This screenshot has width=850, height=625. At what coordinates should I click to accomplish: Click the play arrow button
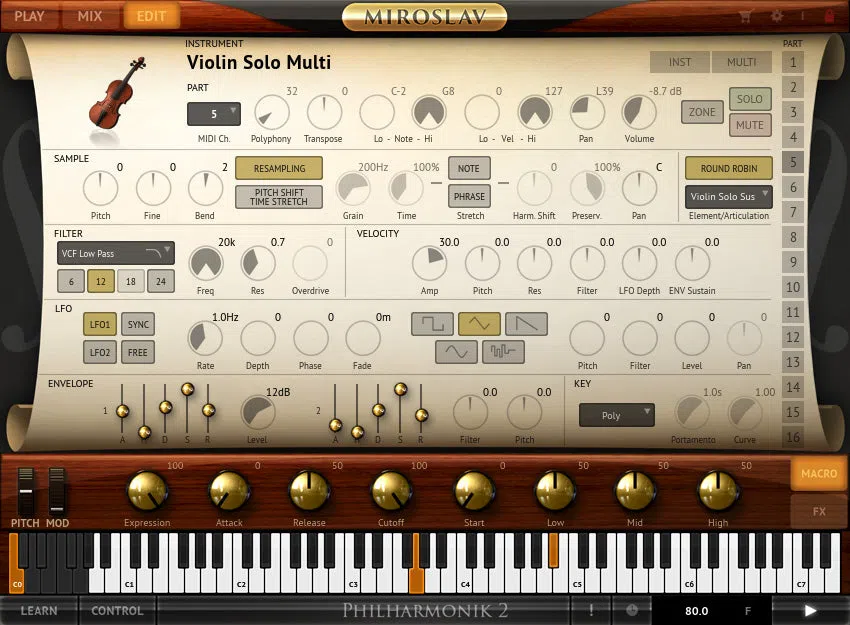[810, 611]
